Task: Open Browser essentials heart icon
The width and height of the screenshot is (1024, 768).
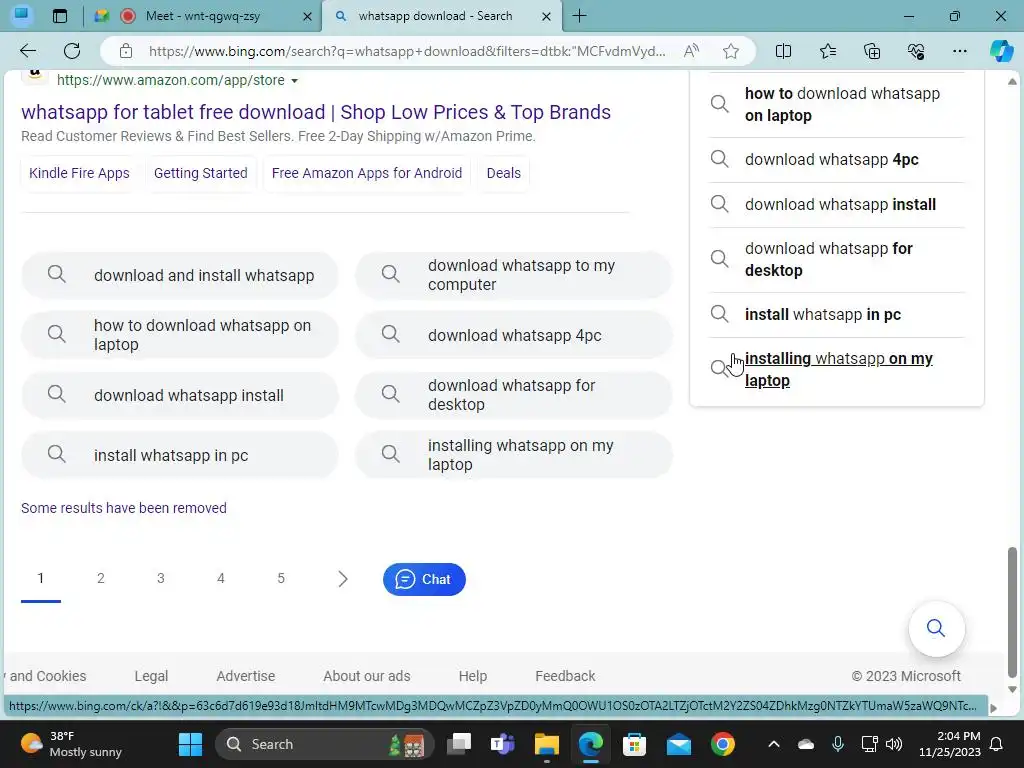Action: pos(916,51)
